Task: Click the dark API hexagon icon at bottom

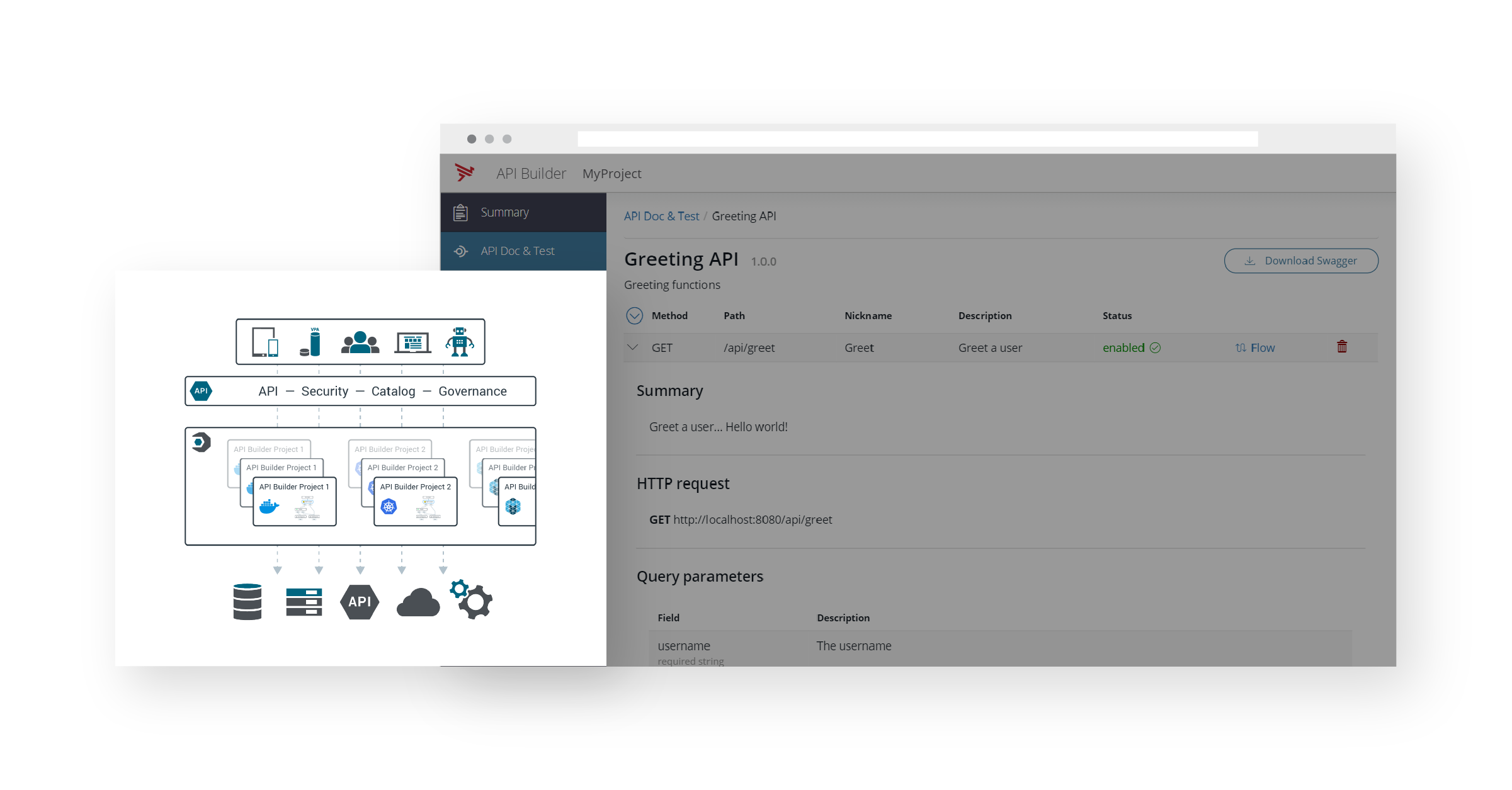Action: (x=360, y=602)
